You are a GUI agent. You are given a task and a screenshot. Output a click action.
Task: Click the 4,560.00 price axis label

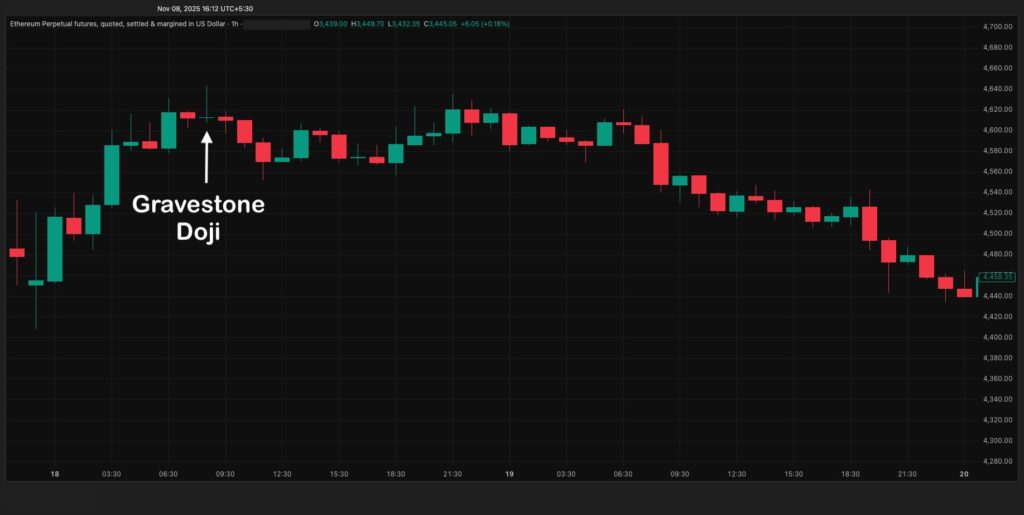pos(997,172)
